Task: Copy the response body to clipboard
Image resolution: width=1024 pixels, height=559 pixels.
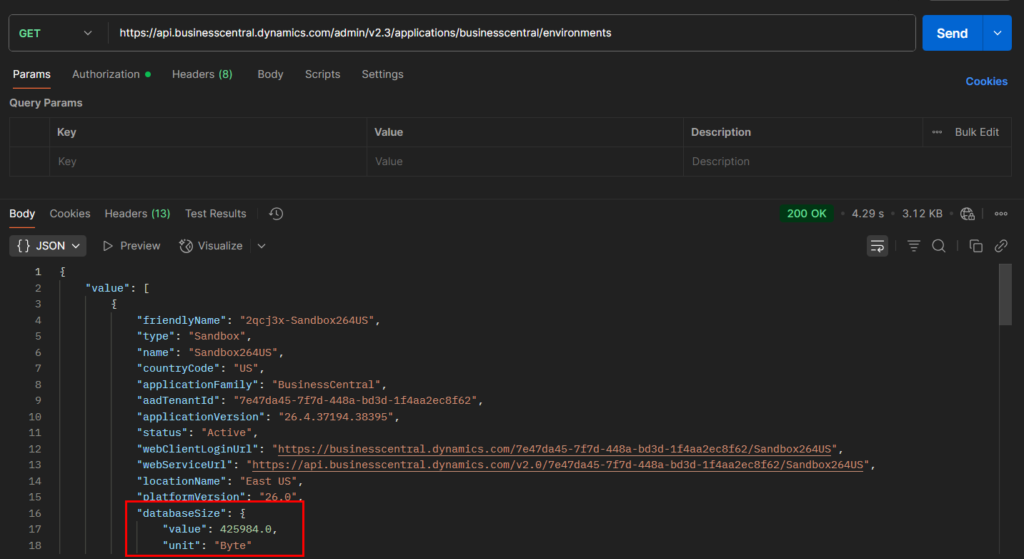Action: (976, 246)
